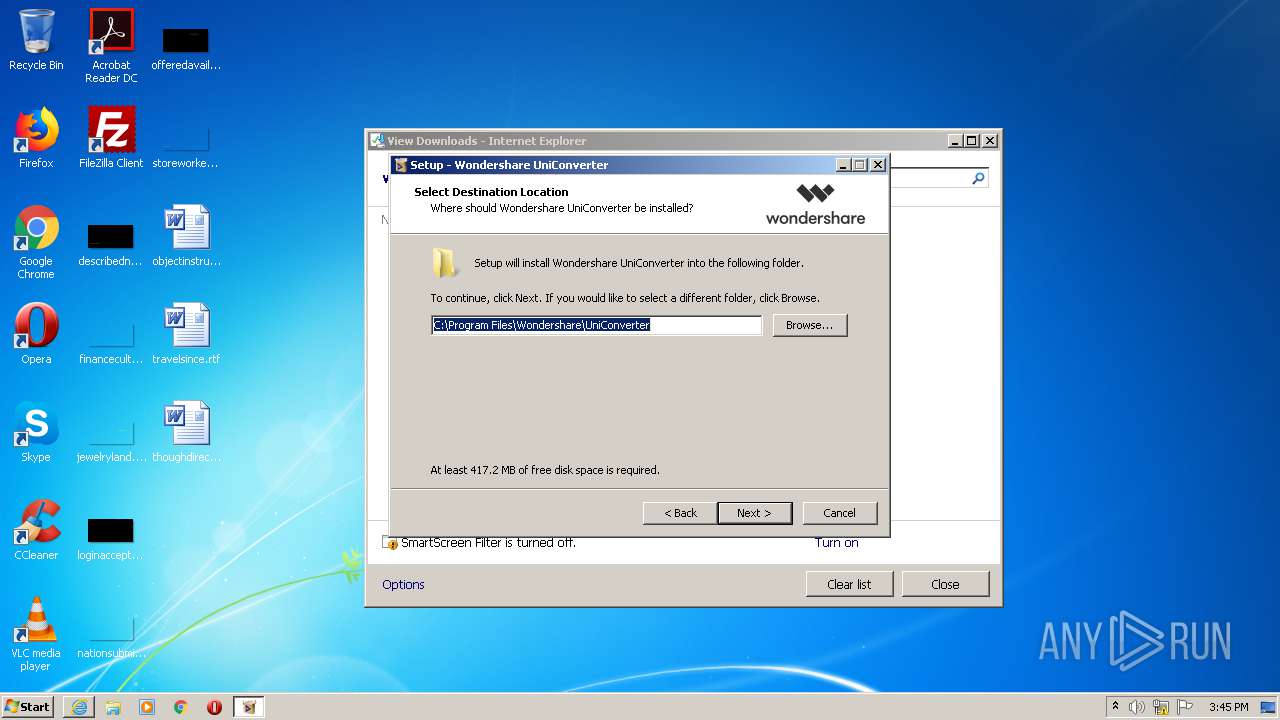The image size is (1280, 720).
Task: Select the nationsubmi desktop file
Action: point(111,636)
